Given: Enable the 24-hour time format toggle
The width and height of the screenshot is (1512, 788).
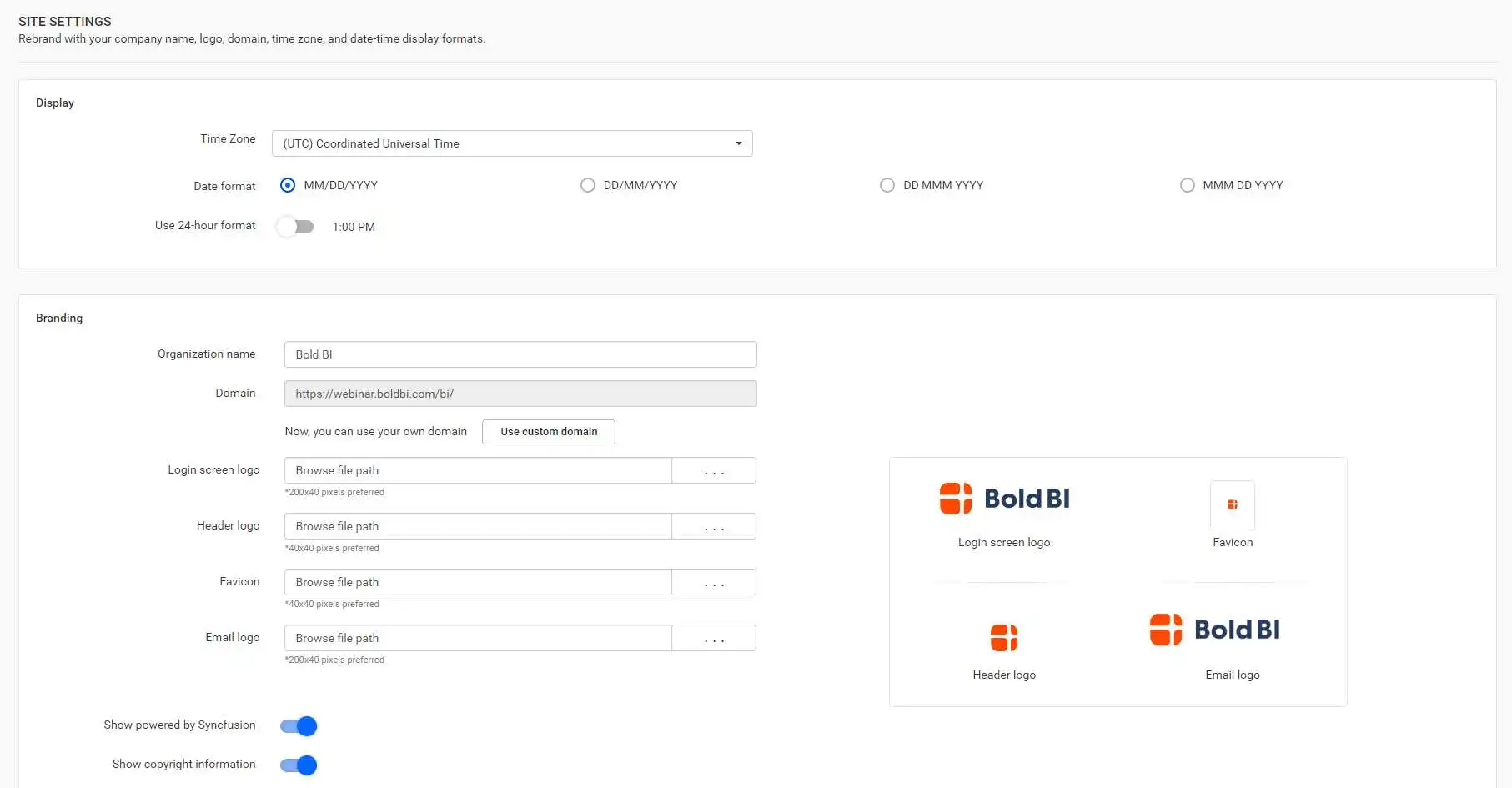Looking at the screenshot, I should pyautogui.click(x=295, y=226).
